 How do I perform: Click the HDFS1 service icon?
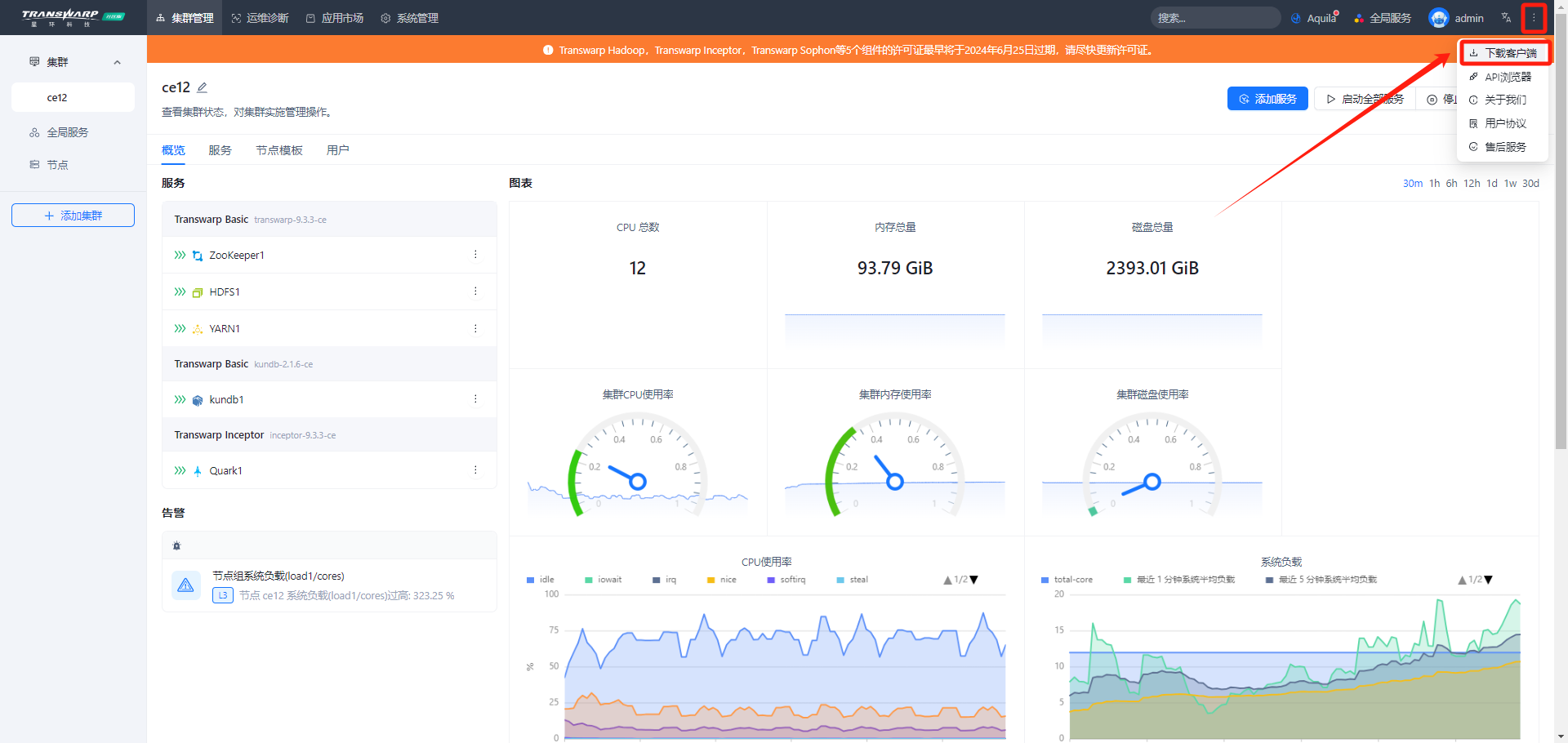tap(197, 292)
